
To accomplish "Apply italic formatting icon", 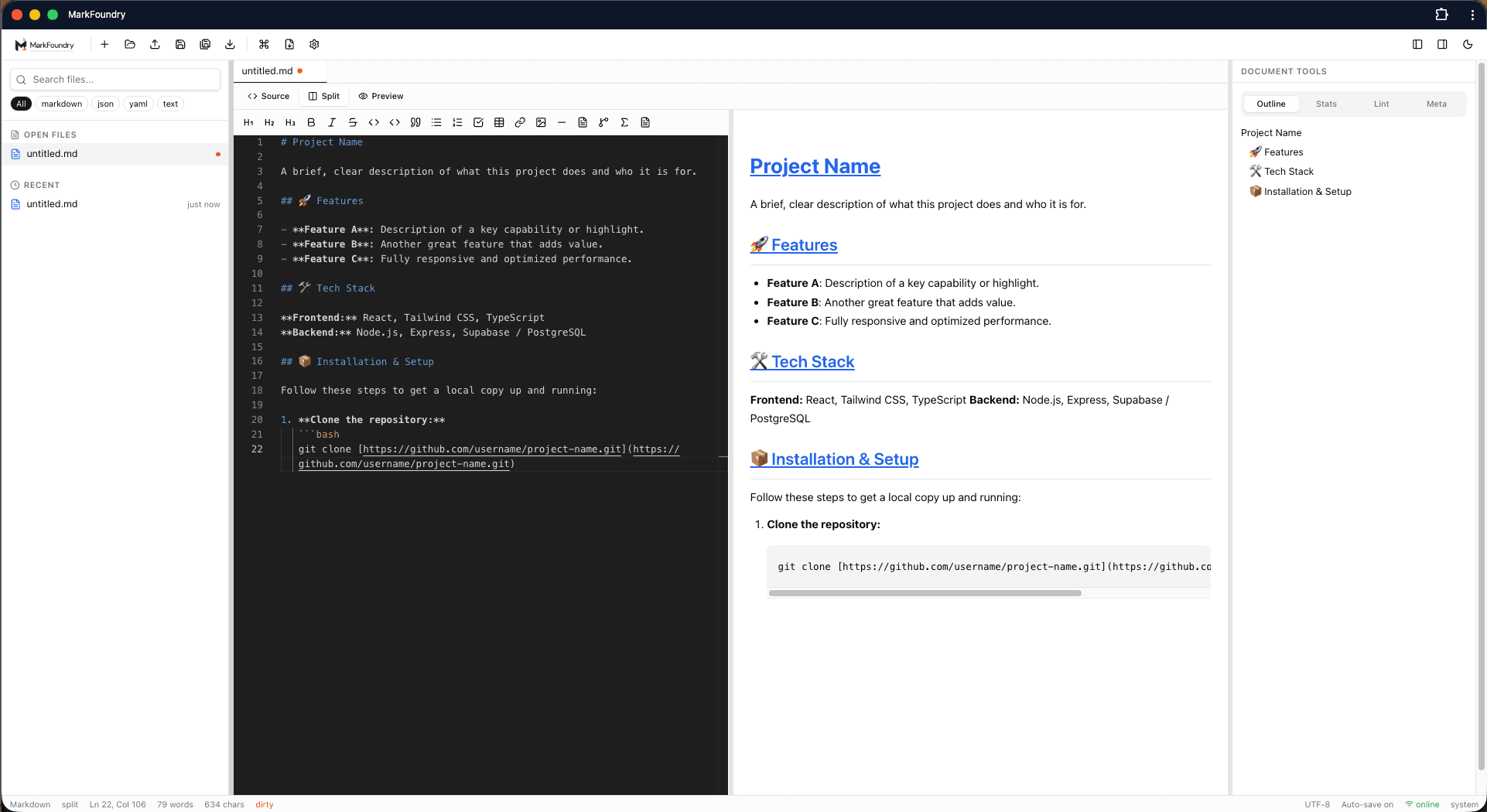I will 332,122.
